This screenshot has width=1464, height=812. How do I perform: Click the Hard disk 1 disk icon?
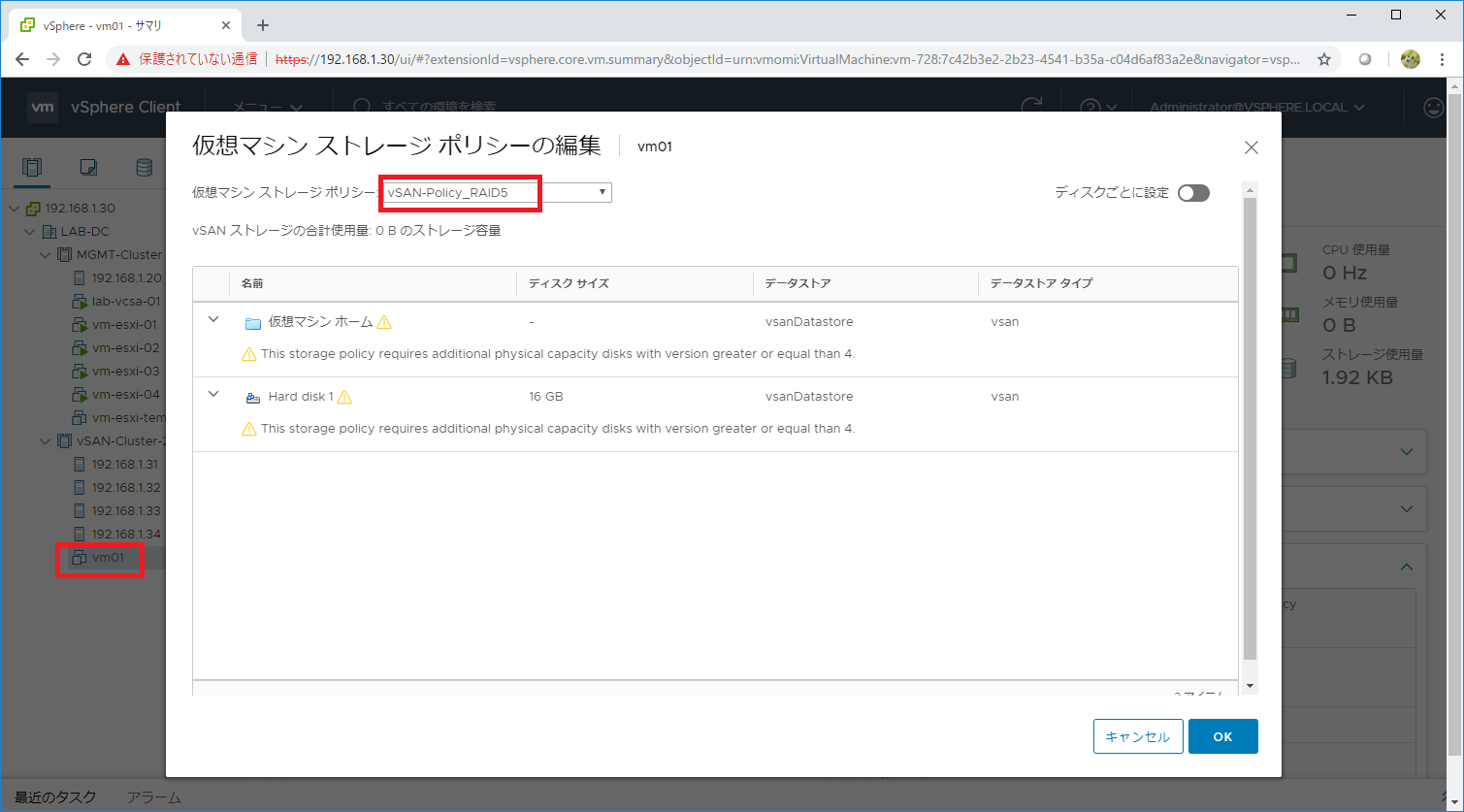click(x=253, y=398)
